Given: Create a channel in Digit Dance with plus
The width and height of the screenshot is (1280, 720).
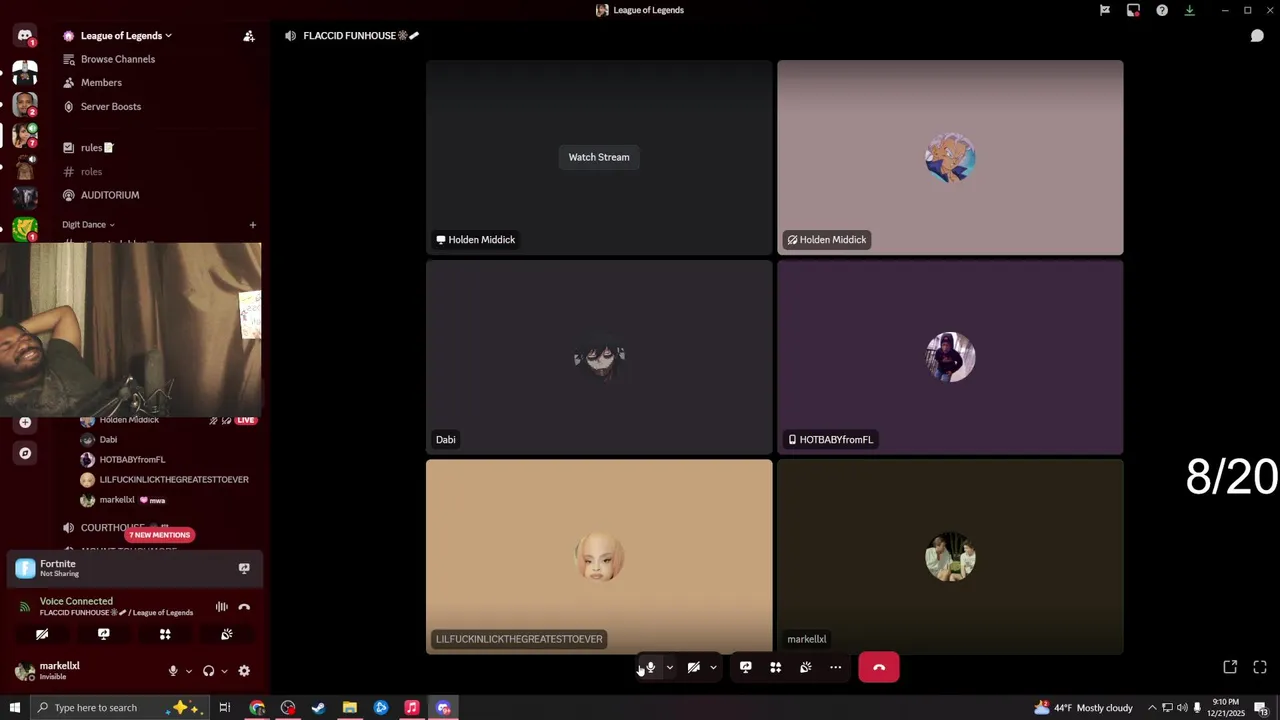Looking at the screenshot, I should pyautogui.click(x=253, y=225).
